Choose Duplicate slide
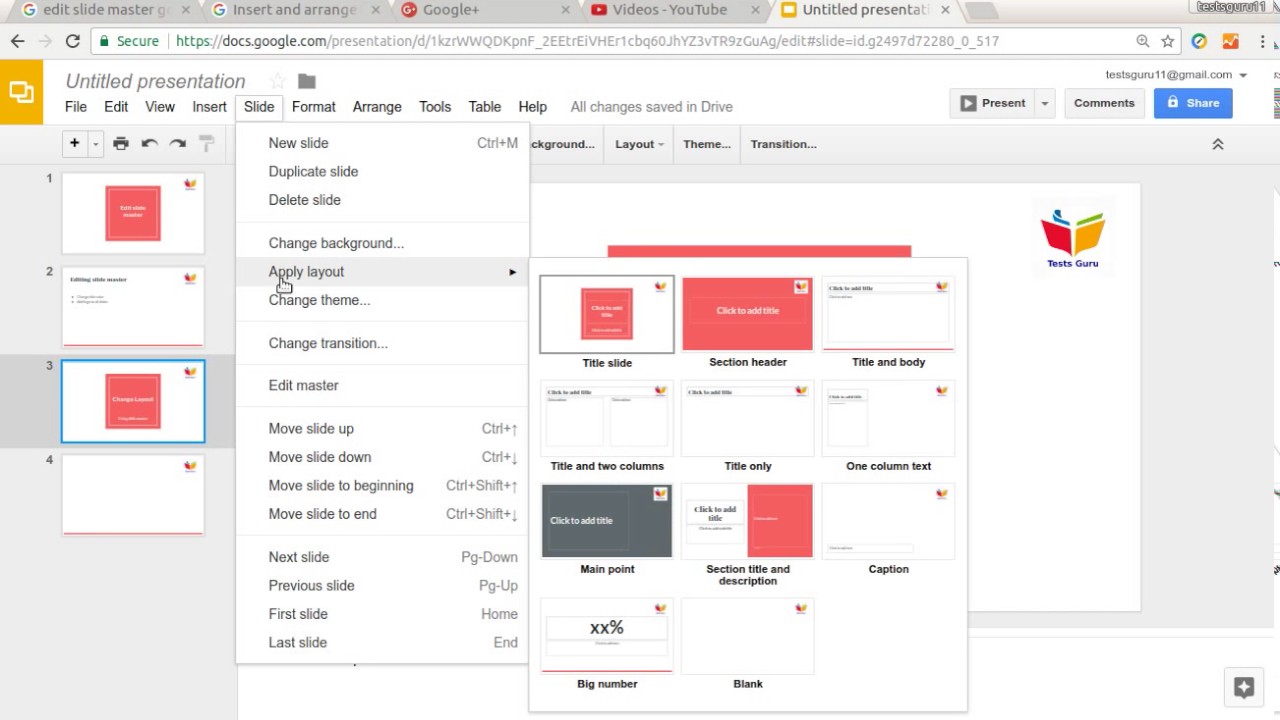1280x720 pixels. pyautogui.click(x=382, y=172)
